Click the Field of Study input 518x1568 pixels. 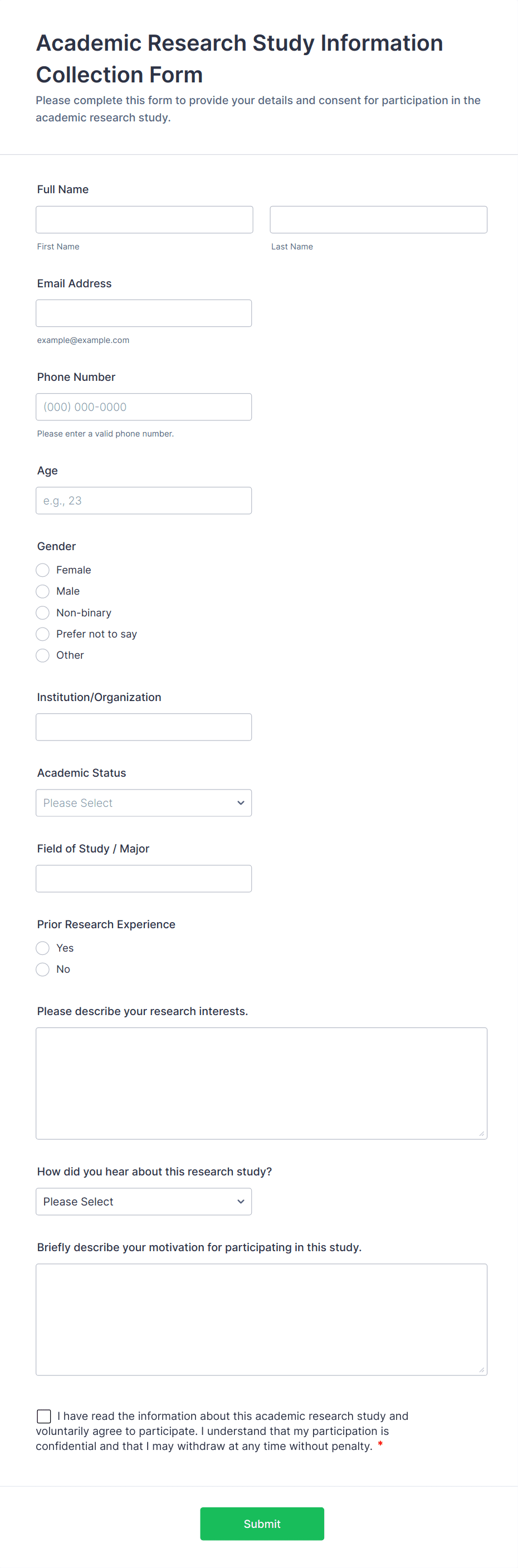[x=144, y=879]
